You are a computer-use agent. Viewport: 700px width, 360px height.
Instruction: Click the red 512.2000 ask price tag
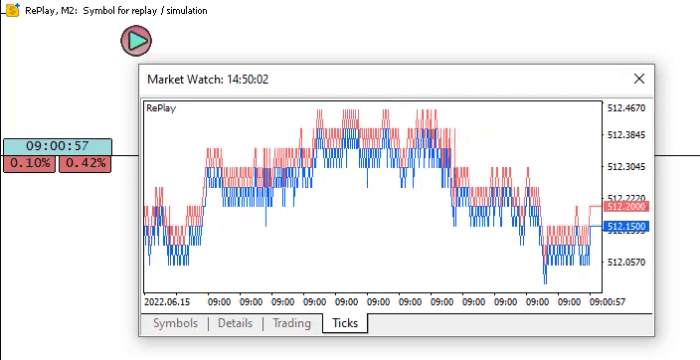tap(626, 206)
